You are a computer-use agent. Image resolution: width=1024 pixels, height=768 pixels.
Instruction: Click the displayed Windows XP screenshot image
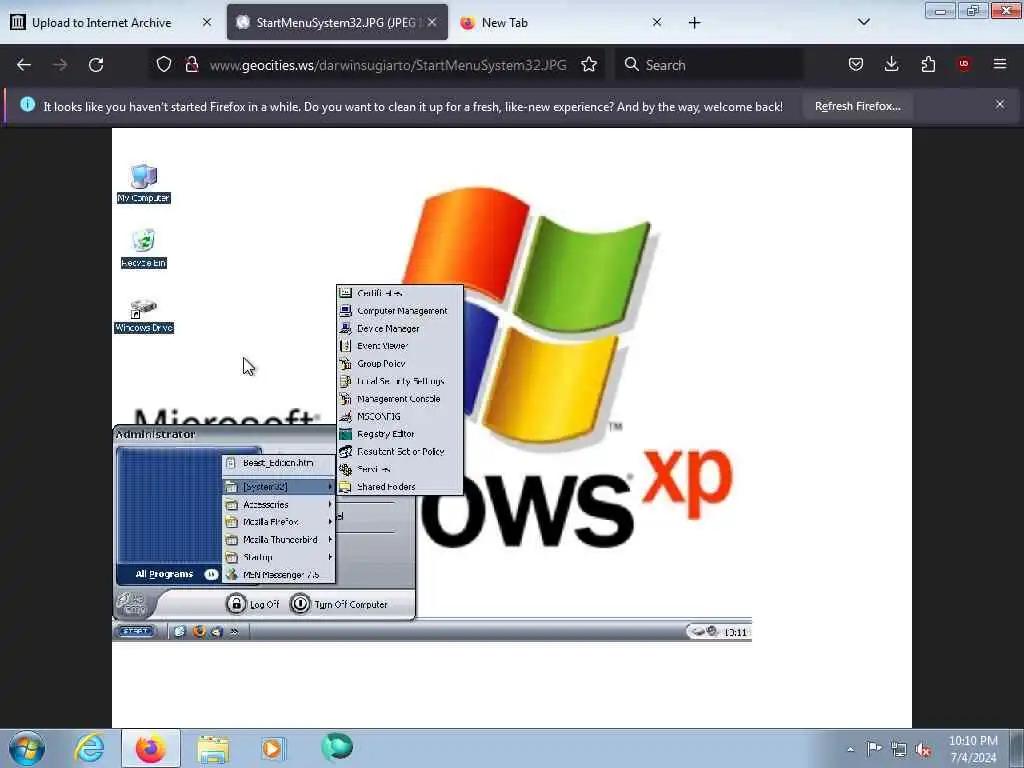(511, 428)
